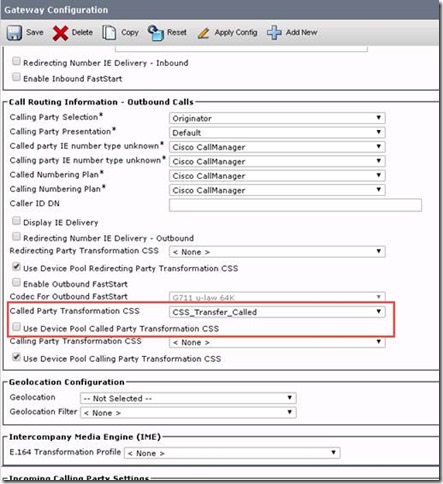The image size is (443, 484).
Task: Check Enable Outbound FastStart
Action: 16,282
